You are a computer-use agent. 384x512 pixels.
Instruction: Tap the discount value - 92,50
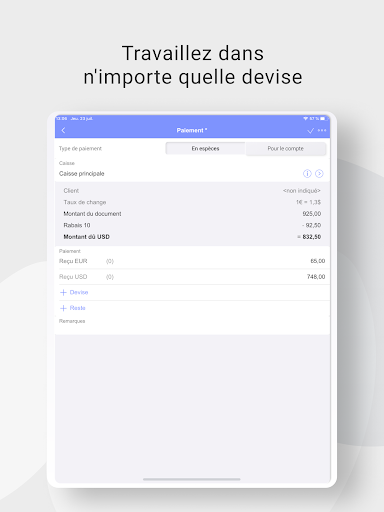[311, 225]
